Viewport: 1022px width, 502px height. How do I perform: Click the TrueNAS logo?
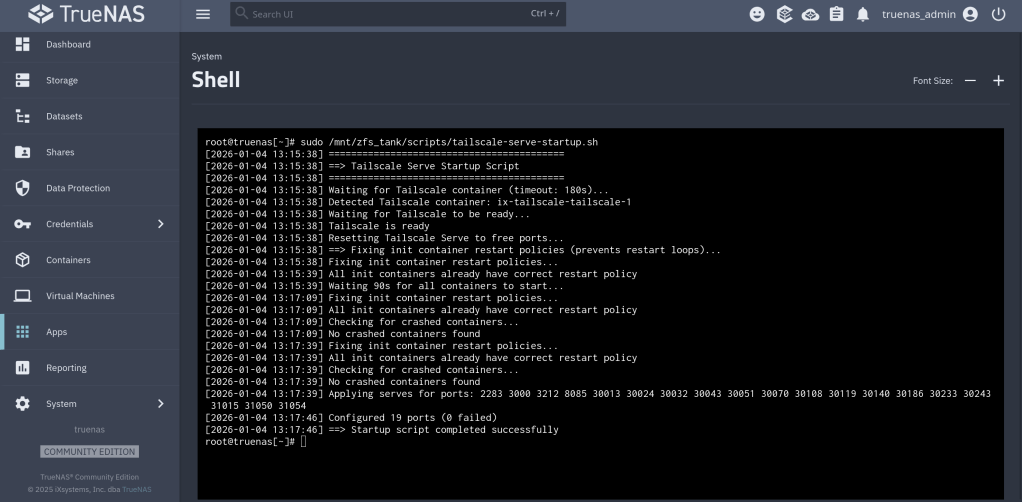[88, 15]
